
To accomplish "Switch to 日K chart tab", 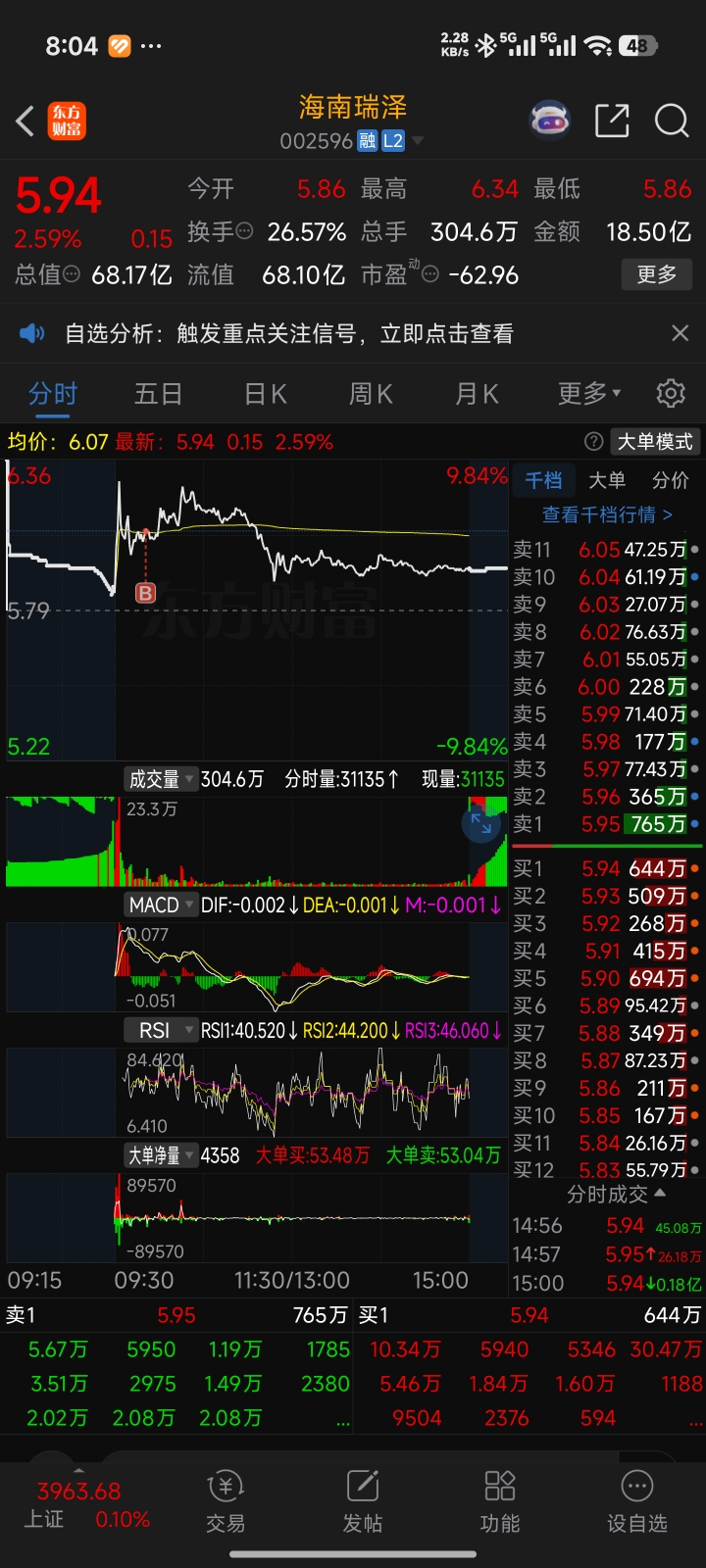I will click(x=265, y=393).
